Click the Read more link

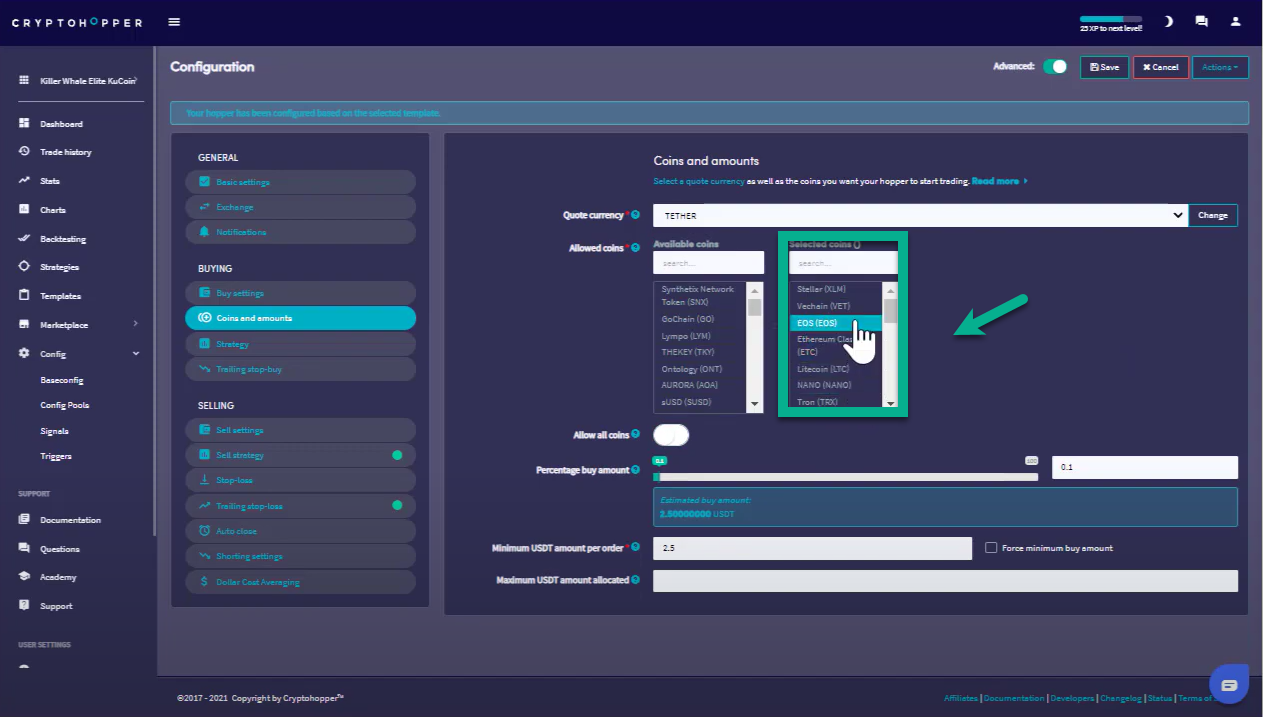click(x=996, y=181)
